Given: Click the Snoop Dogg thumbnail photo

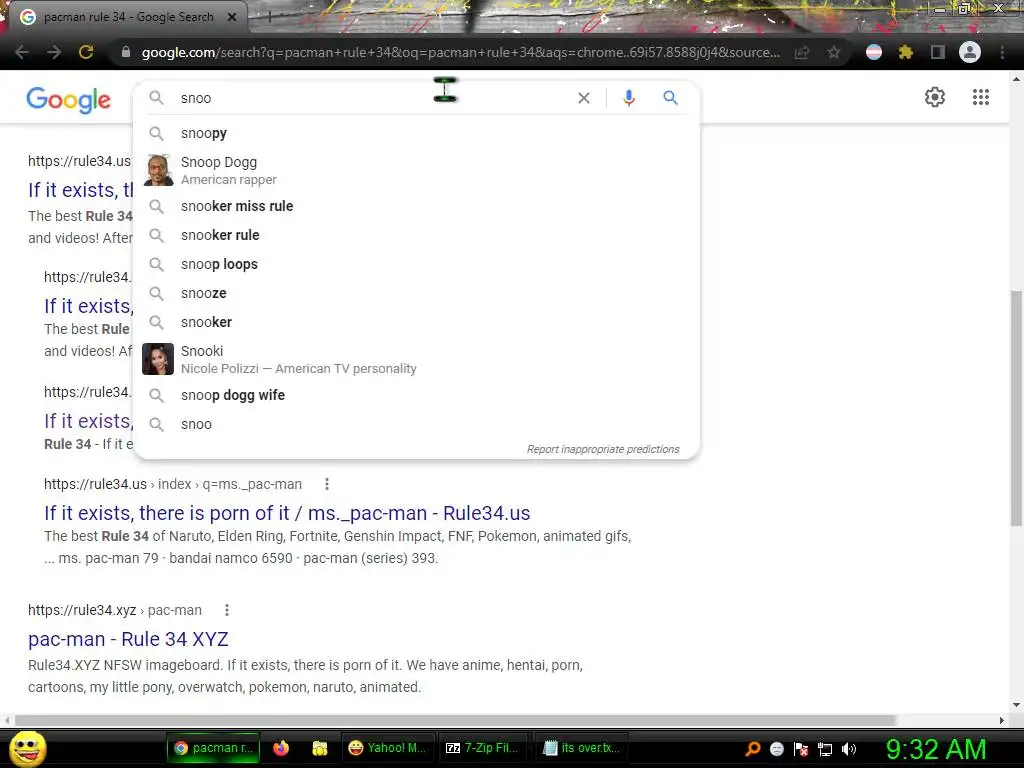Looking at the screenshot, I should 158,170.
